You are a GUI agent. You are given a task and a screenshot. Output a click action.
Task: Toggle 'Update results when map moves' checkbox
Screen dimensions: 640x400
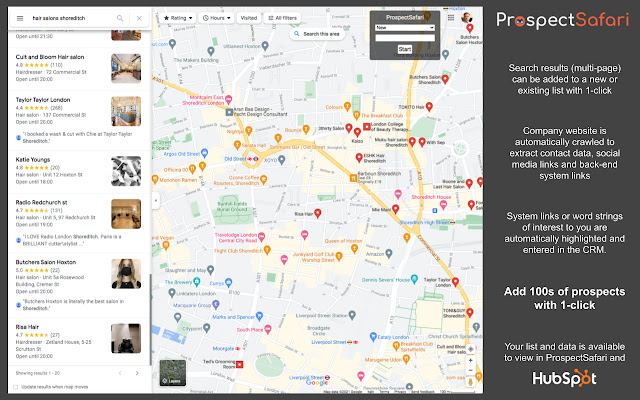pos(16,387)
